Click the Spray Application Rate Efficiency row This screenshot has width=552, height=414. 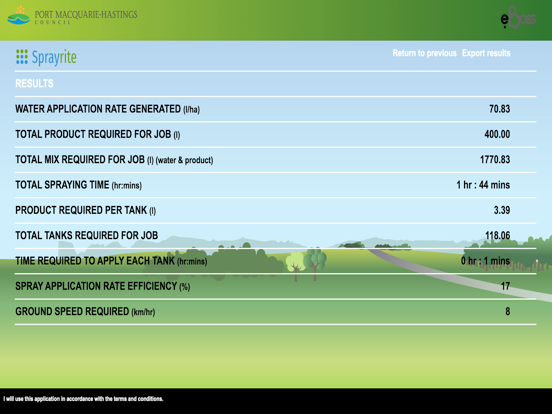tap(275, 286)
